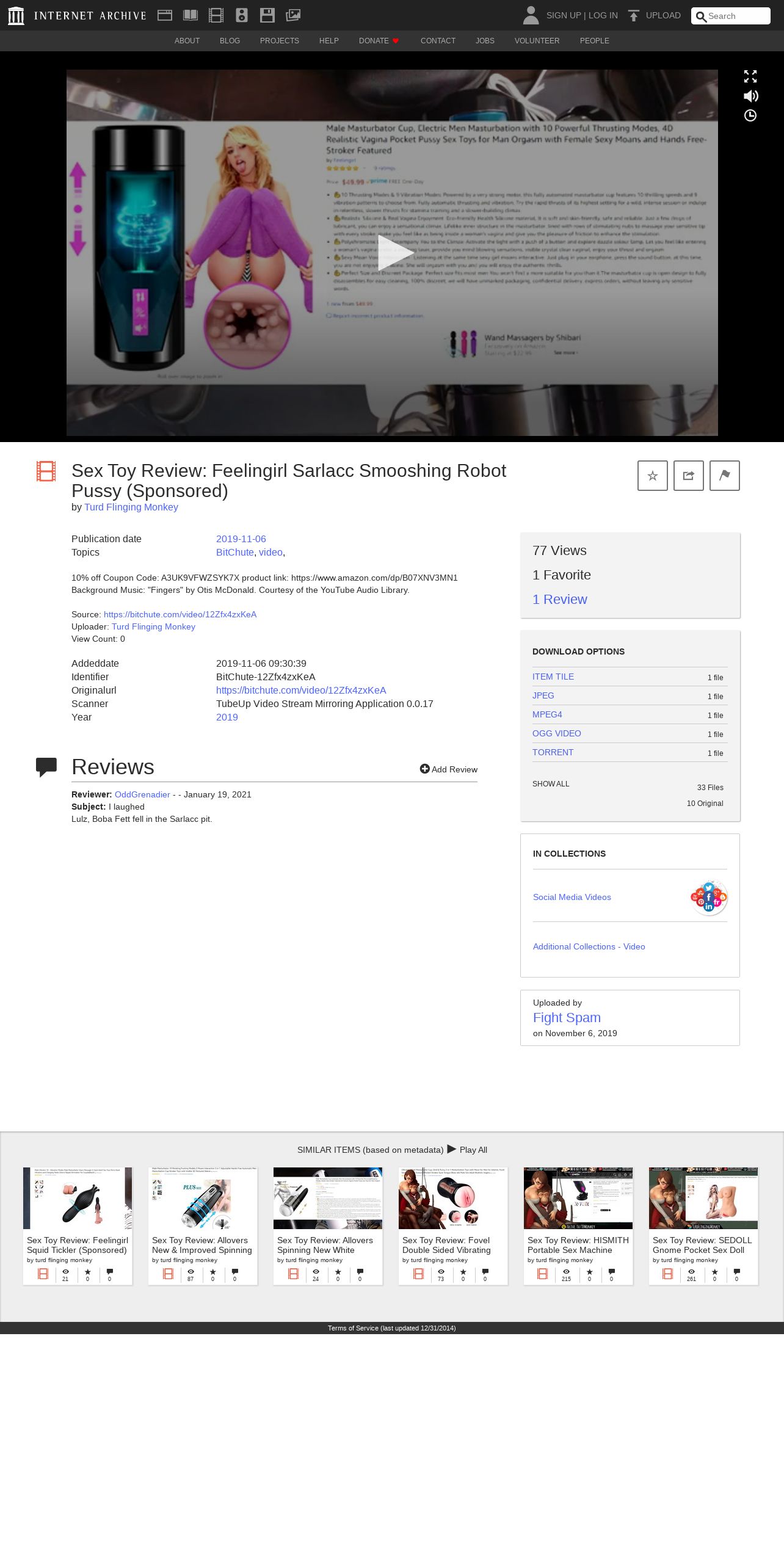Click the 33 Files text in downloads
Image resolution: width=784 pixels, height=1568 pixels.
(710, 788)
